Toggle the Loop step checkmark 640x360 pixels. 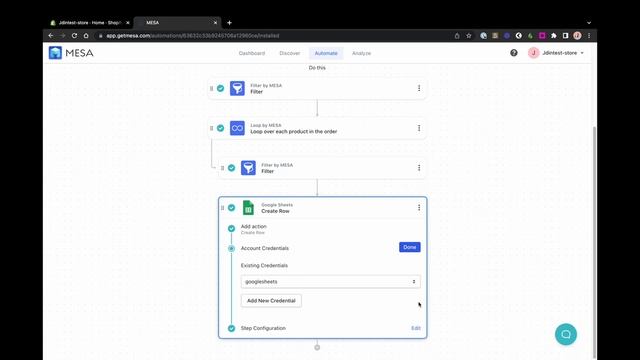(x=220, y=128)
